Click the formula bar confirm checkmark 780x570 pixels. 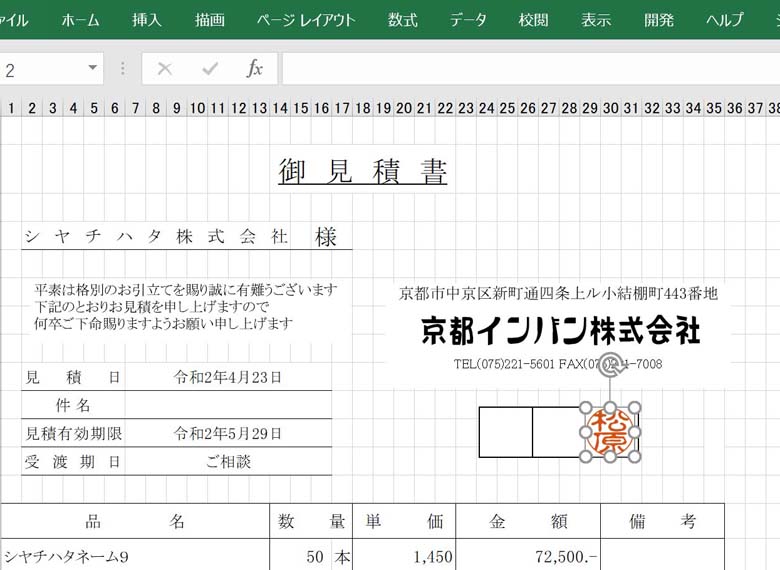(210, 69)
